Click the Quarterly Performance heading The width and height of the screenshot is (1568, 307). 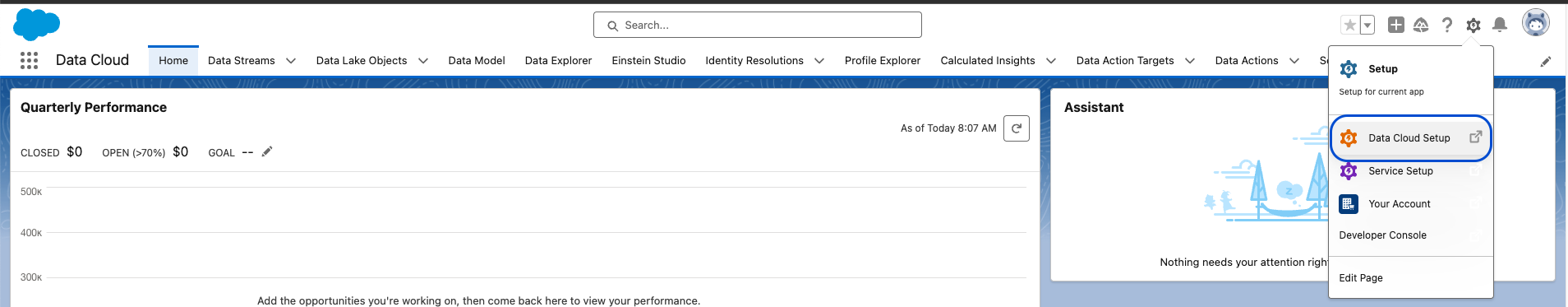[94, 108]
